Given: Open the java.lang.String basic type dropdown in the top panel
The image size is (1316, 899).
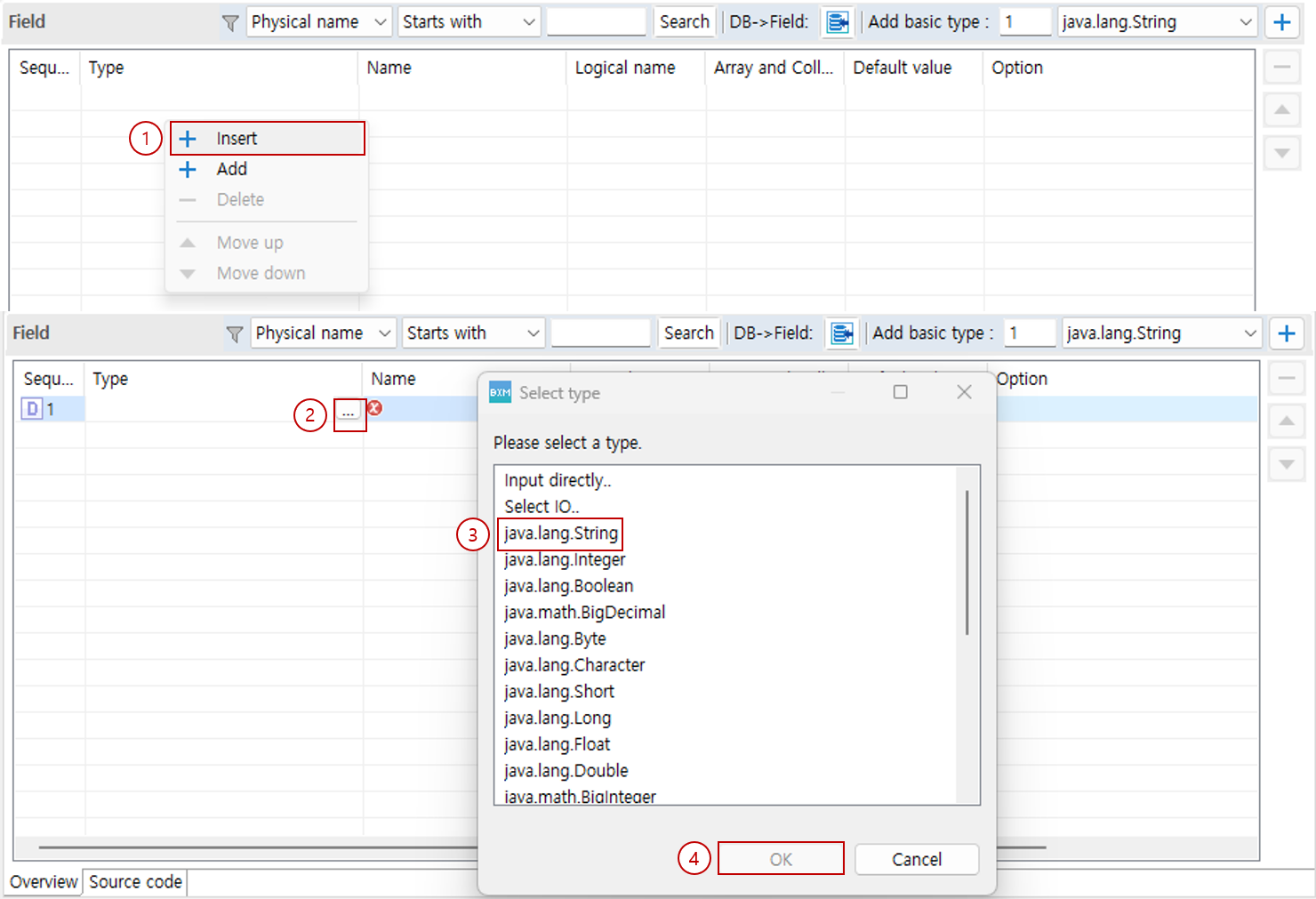Looking at the screenshot, I should click(1157, 22).
